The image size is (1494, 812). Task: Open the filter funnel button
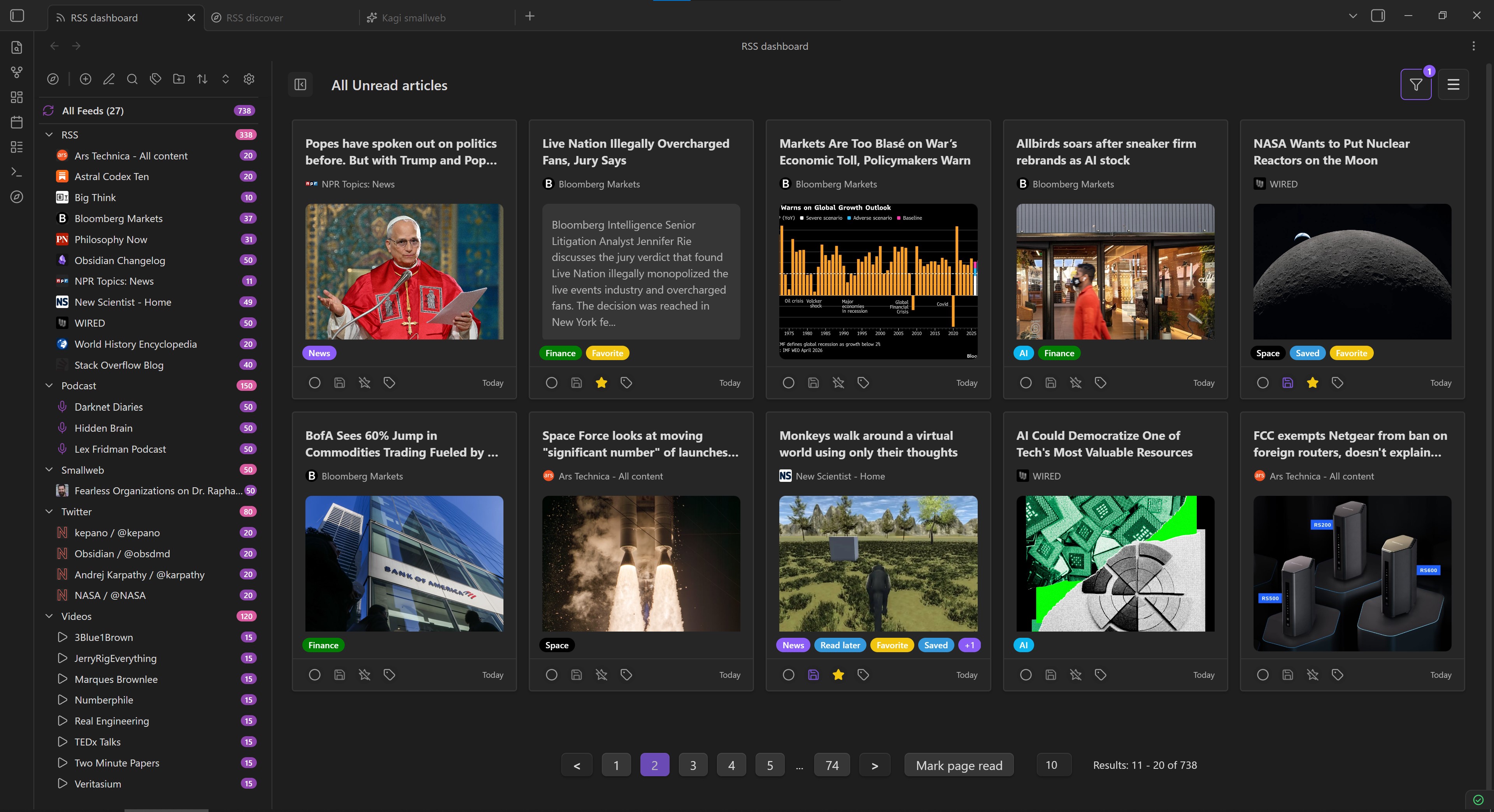pyautogui.click(x=1416, y=85)
